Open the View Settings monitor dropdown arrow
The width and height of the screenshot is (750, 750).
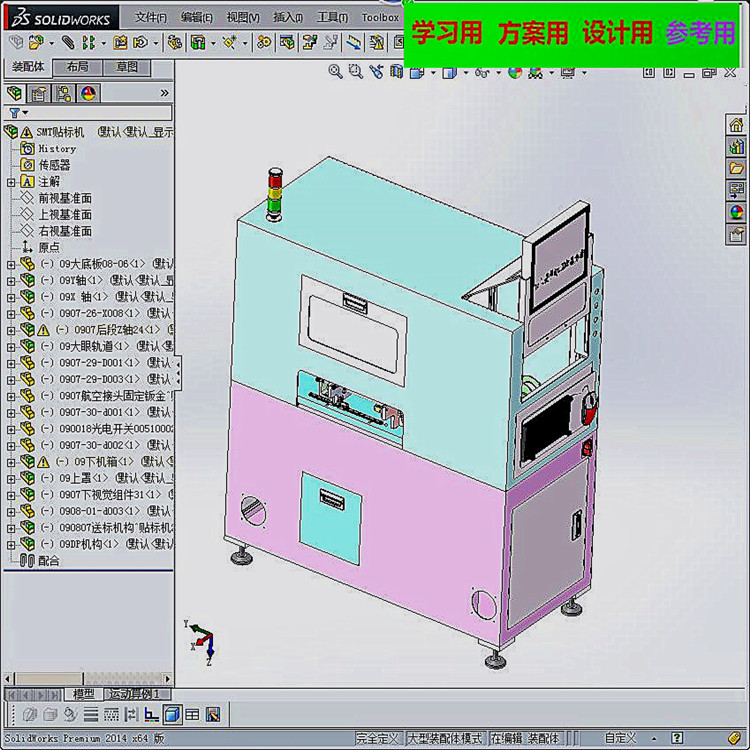pyautogui.click(x=585, y=73)
